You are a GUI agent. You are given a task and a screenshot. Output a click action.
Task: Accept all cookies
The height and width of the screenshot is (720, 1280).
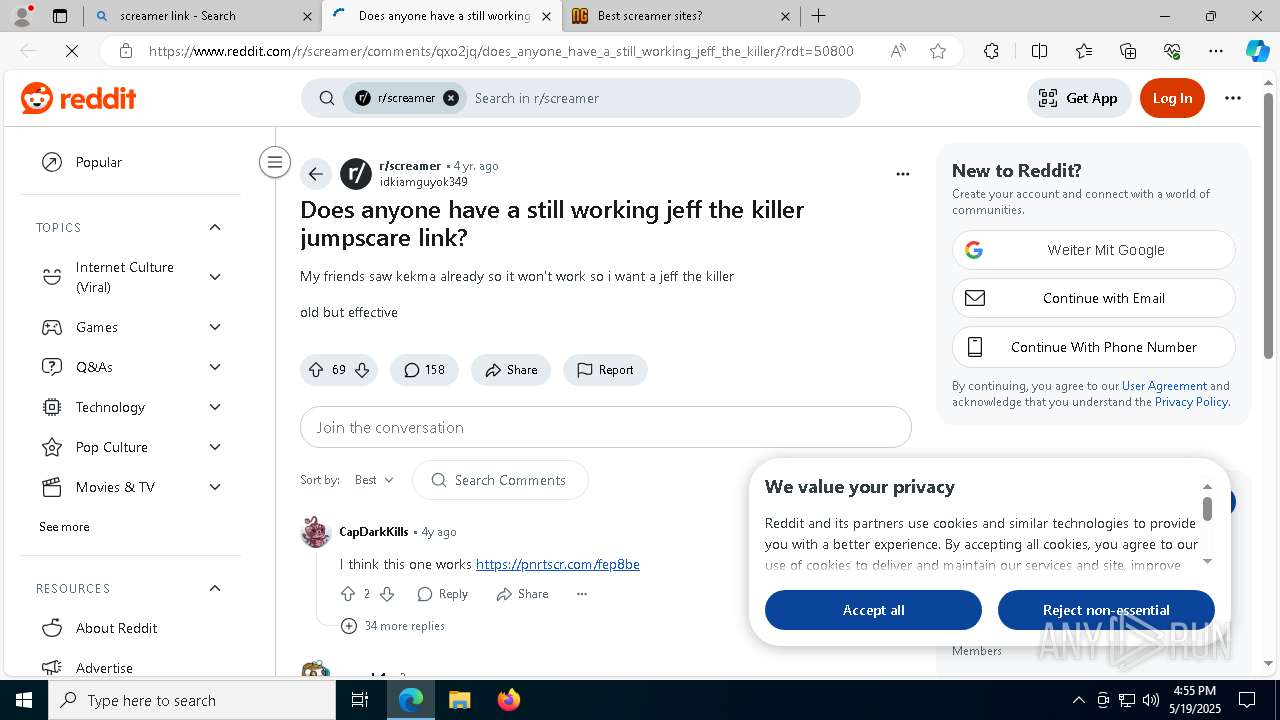(873, 610)
